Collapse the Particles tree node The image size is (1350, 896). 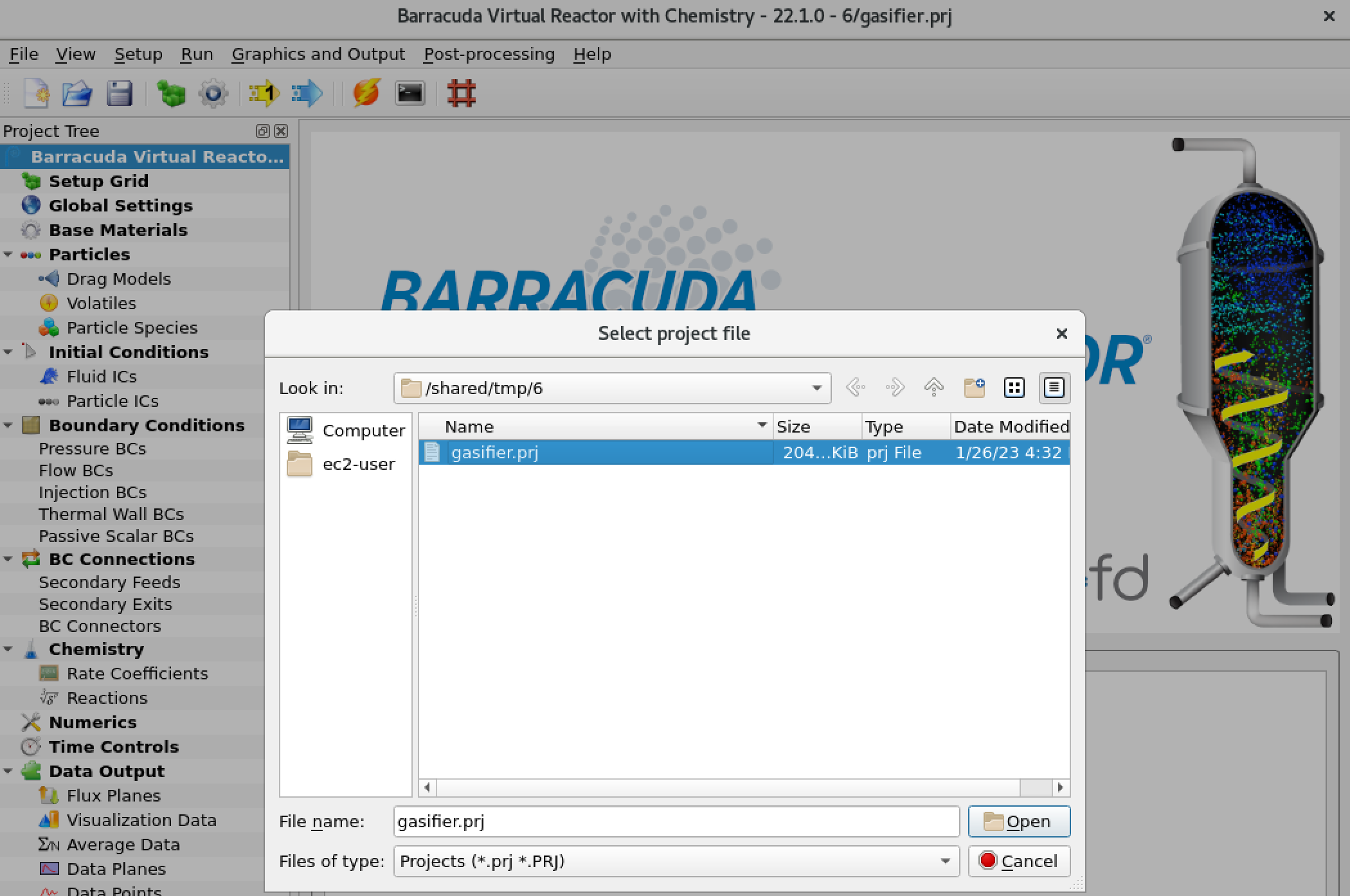tap(8, 255)
